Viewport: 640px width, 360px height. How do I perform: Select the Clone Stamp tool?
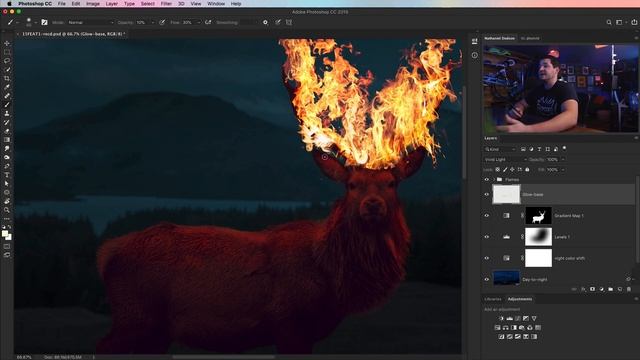click(7, 113)
